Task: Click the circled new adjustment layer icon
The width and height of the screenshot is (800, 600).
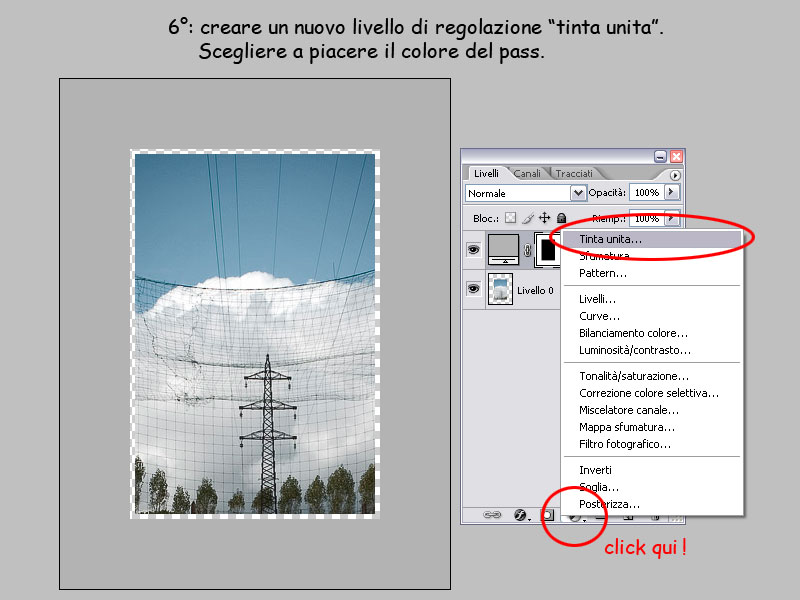Action: 574,516
